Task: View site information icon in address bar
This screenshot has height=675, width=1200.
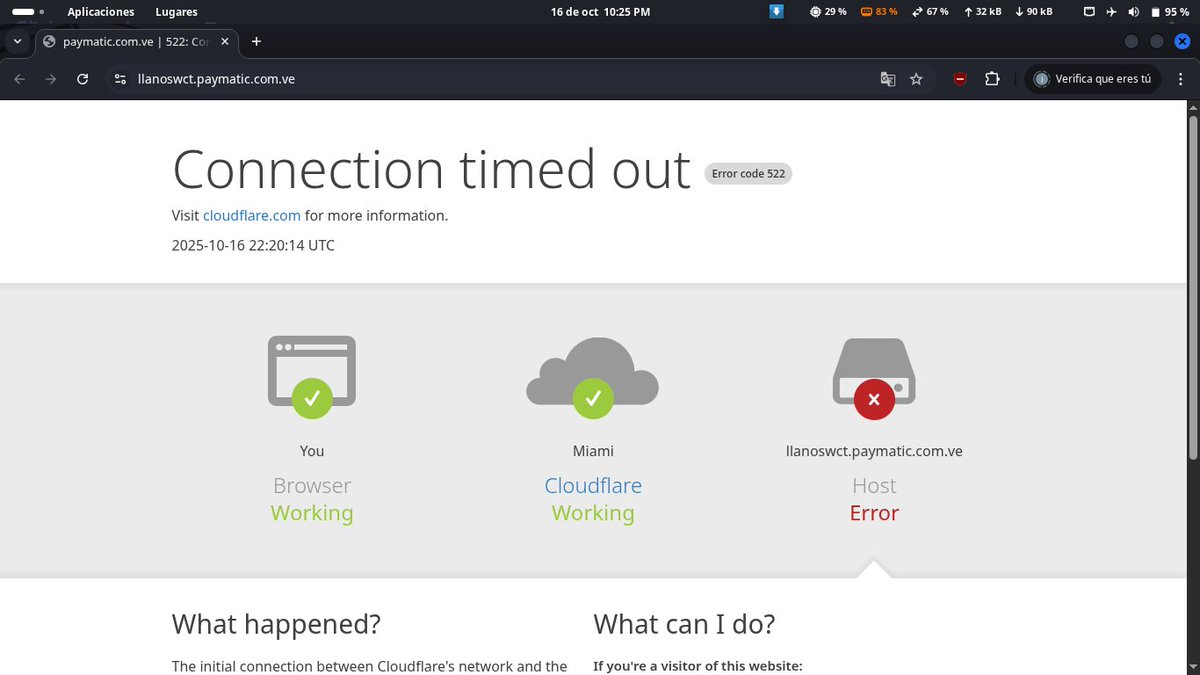Action: click(120, 79)
